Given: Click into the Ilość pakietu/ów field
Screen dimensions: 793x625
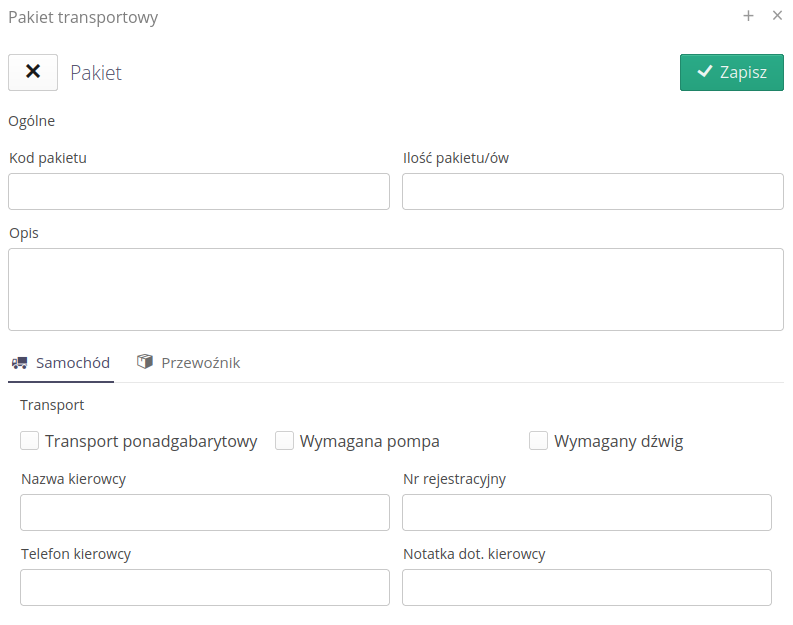Looking at the screenshot, I should click(592, 192).
